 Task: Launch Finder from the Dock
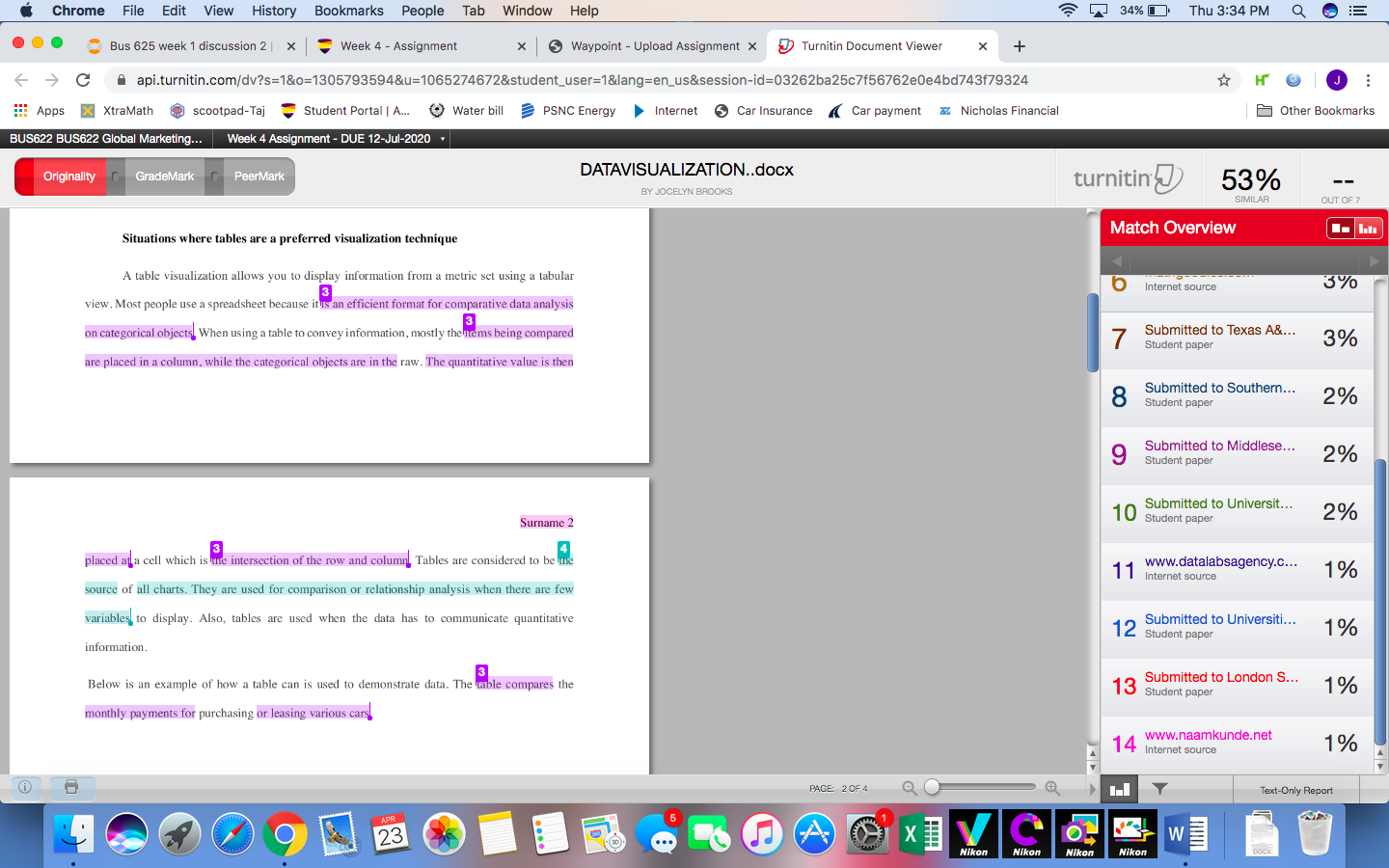coord(73,834)
